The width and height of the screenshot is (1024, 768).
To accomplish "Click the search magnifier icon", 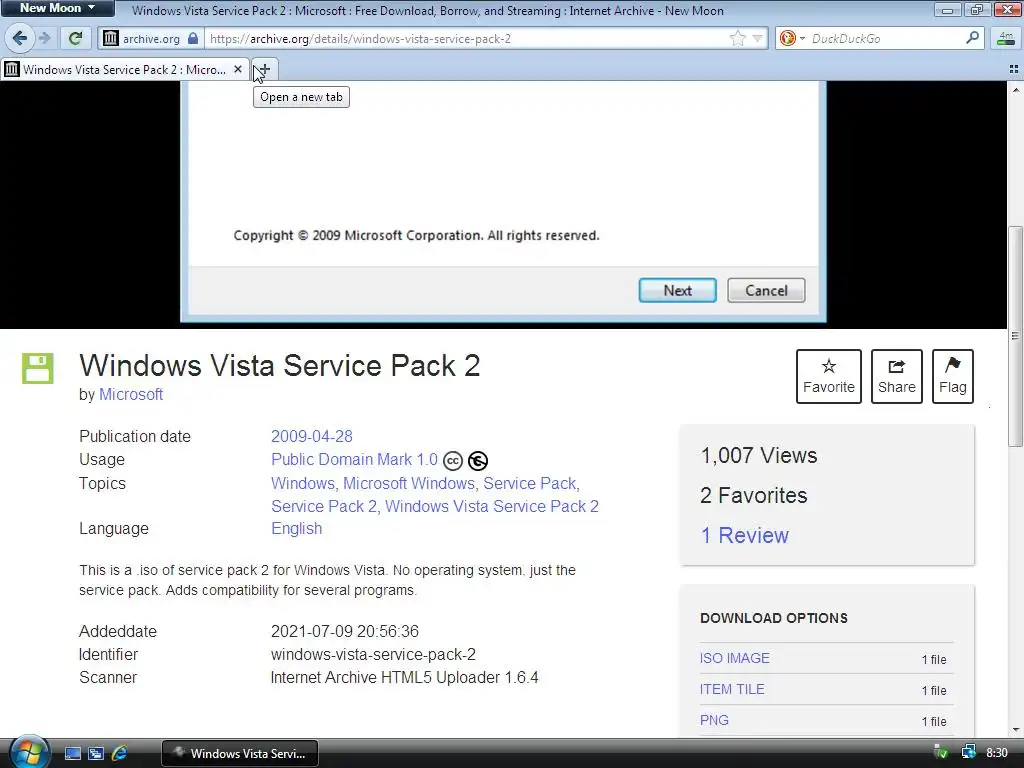I will [x=972, y=38].
